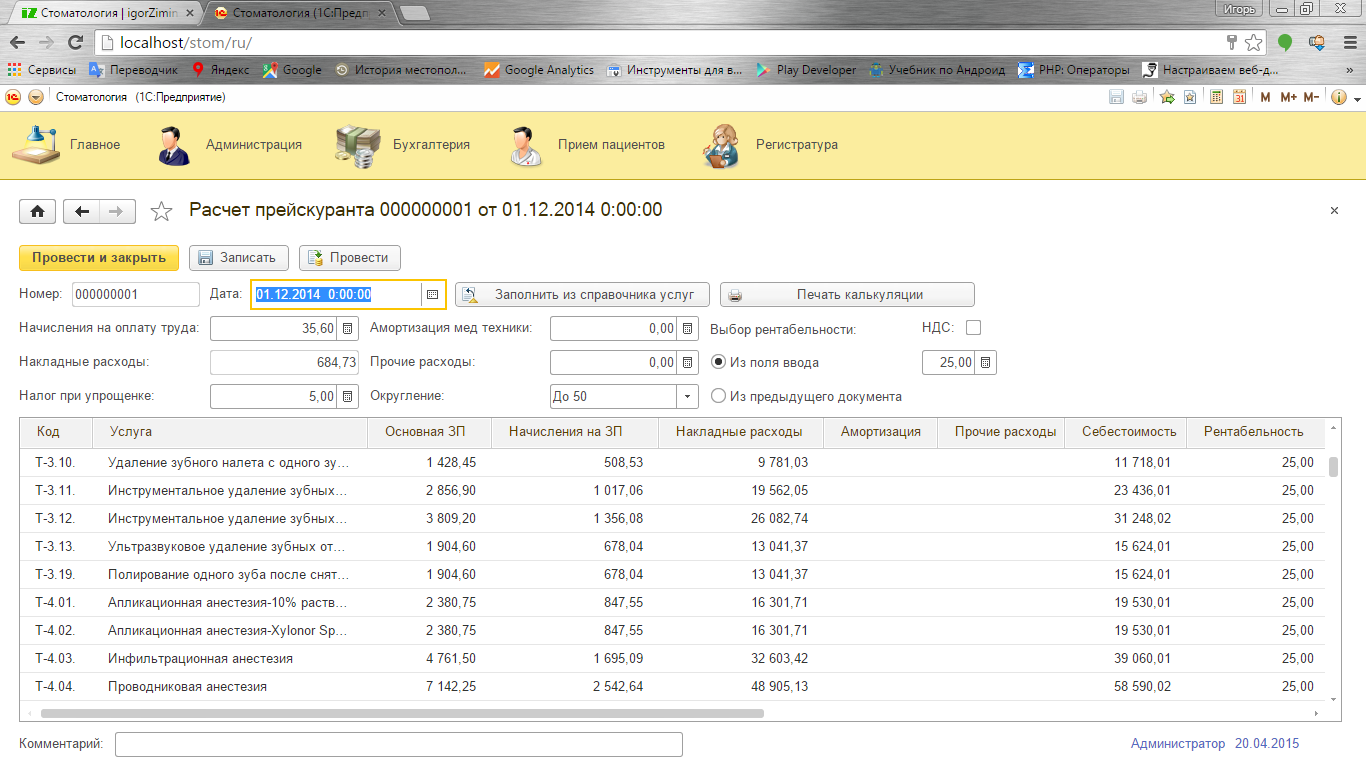Enable the НДС checkbox
This screenshot has width=1366, height=768.
pos(973,328)
